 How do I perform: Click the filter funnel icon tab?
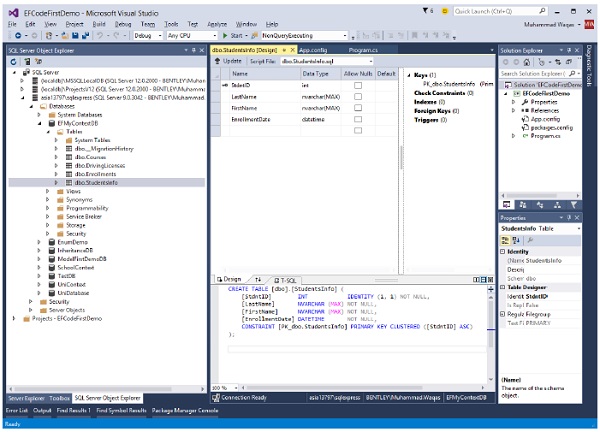(x=574, y=205)
